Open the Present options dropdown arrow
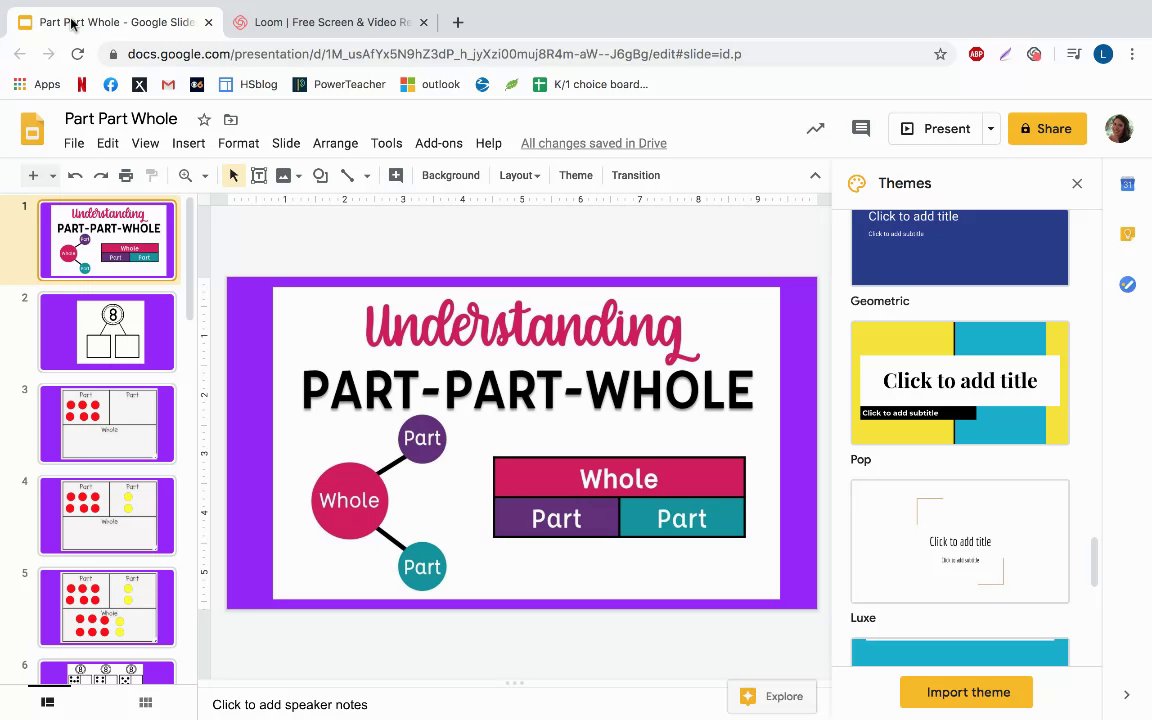Screen dimensions: 1152x720 click(x=991, y=129)
